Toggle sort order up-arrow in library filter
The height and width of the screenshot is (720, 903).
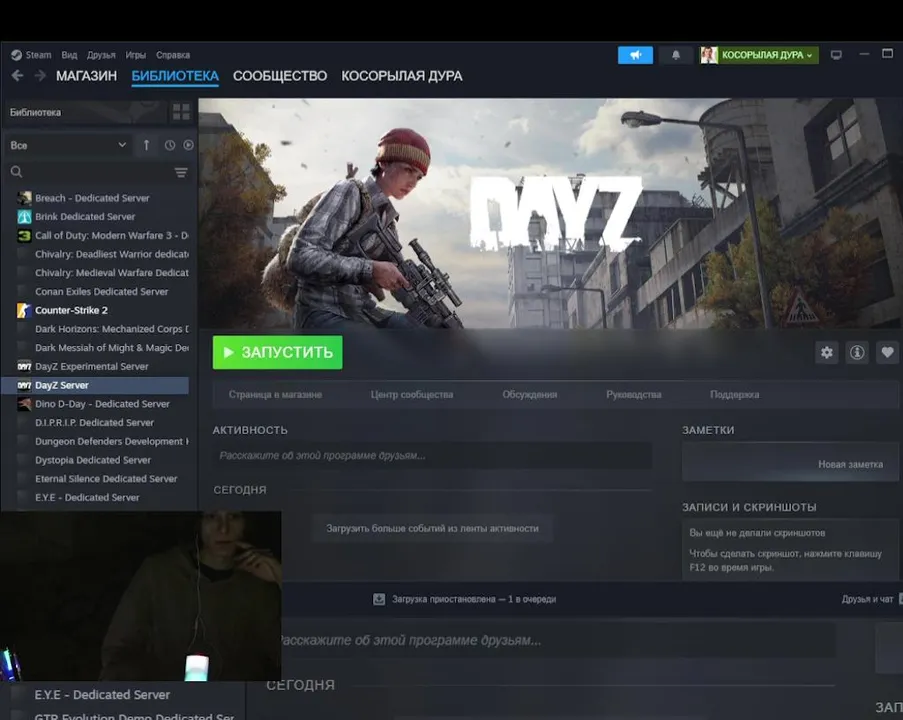click(146, 145)
